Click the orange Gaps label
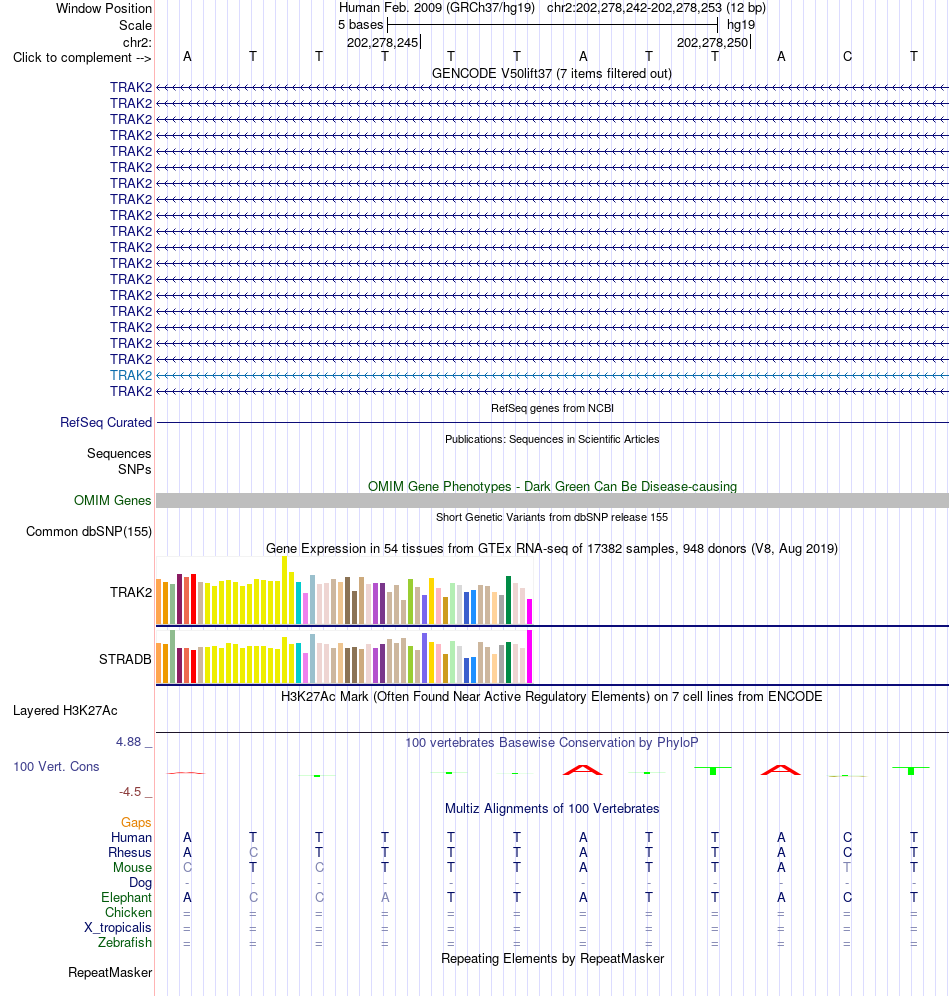The image size is (950, 996). (x=136, y=823)
